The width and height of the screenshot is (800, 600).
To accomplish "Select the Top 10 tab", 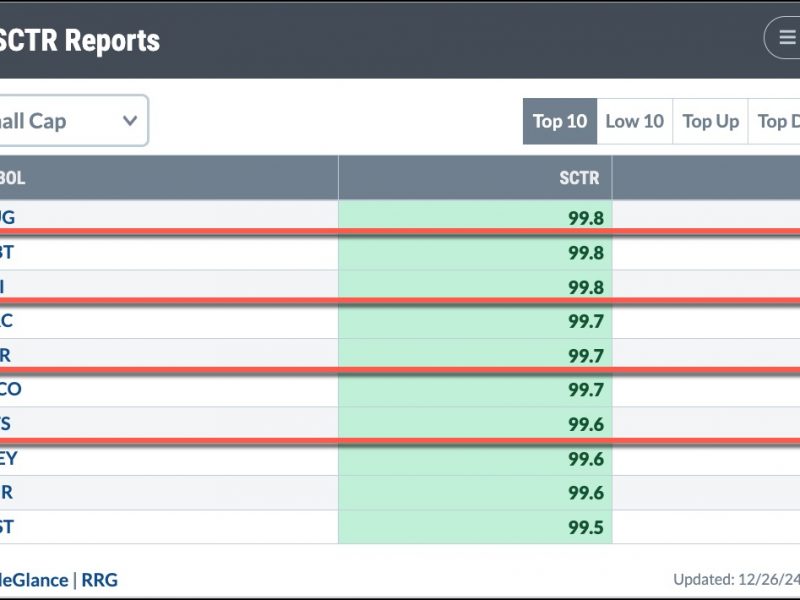I will 560,121.
